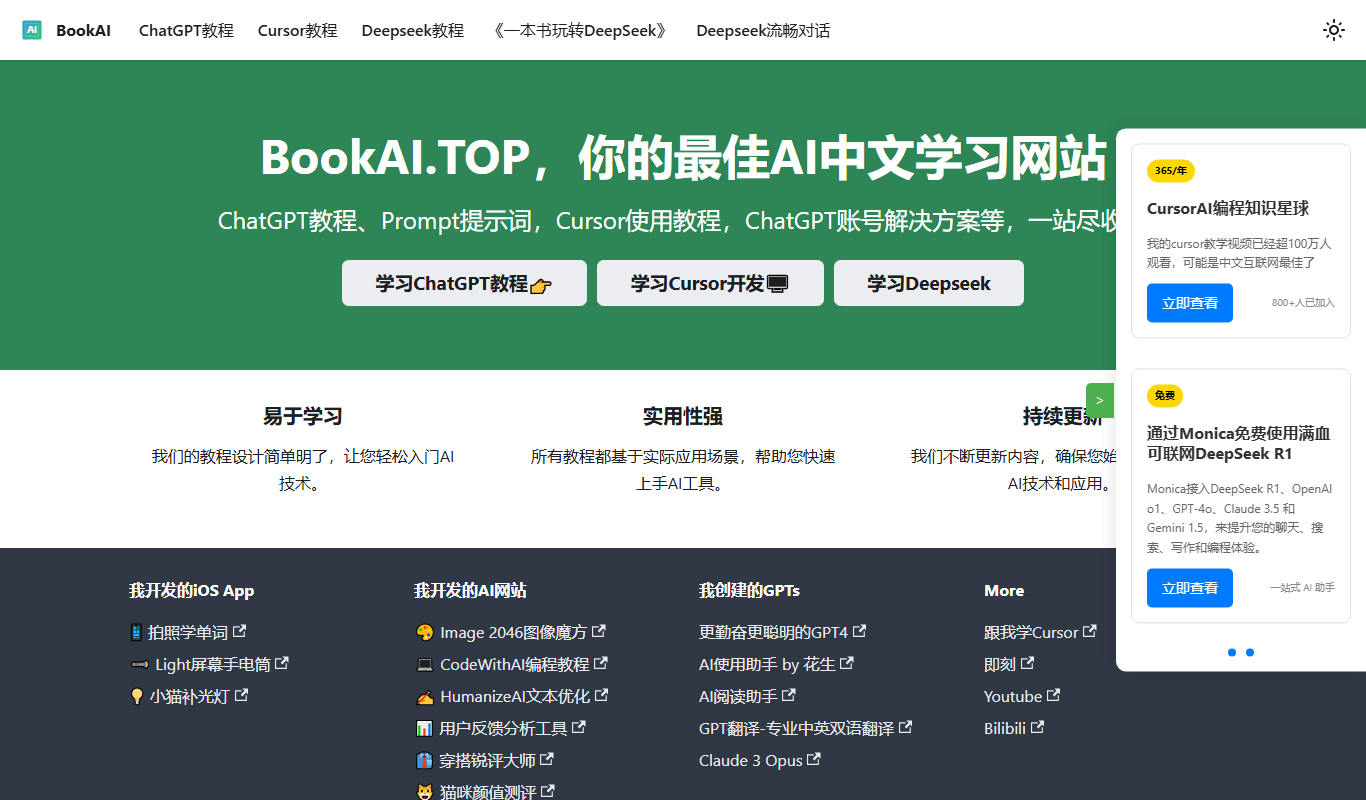Go to BookAI home text link
Image resolution: width=1366 pixels, height=800 pixels.
(x=83, y=30)
